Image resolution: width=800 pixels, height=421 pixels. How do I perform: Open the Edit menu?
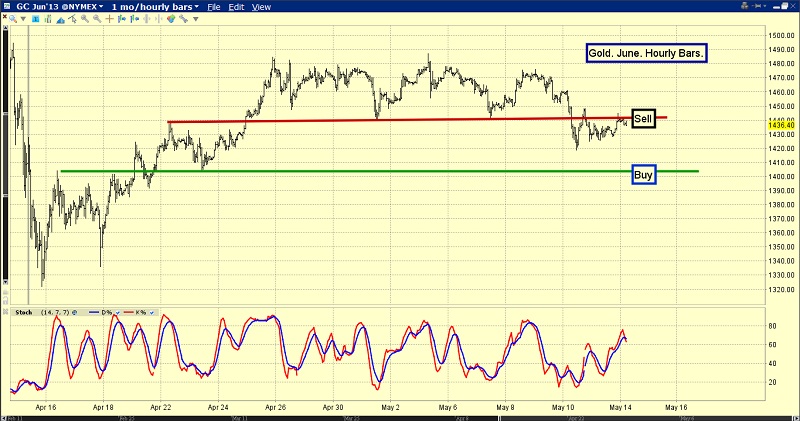tap(236, 6)
